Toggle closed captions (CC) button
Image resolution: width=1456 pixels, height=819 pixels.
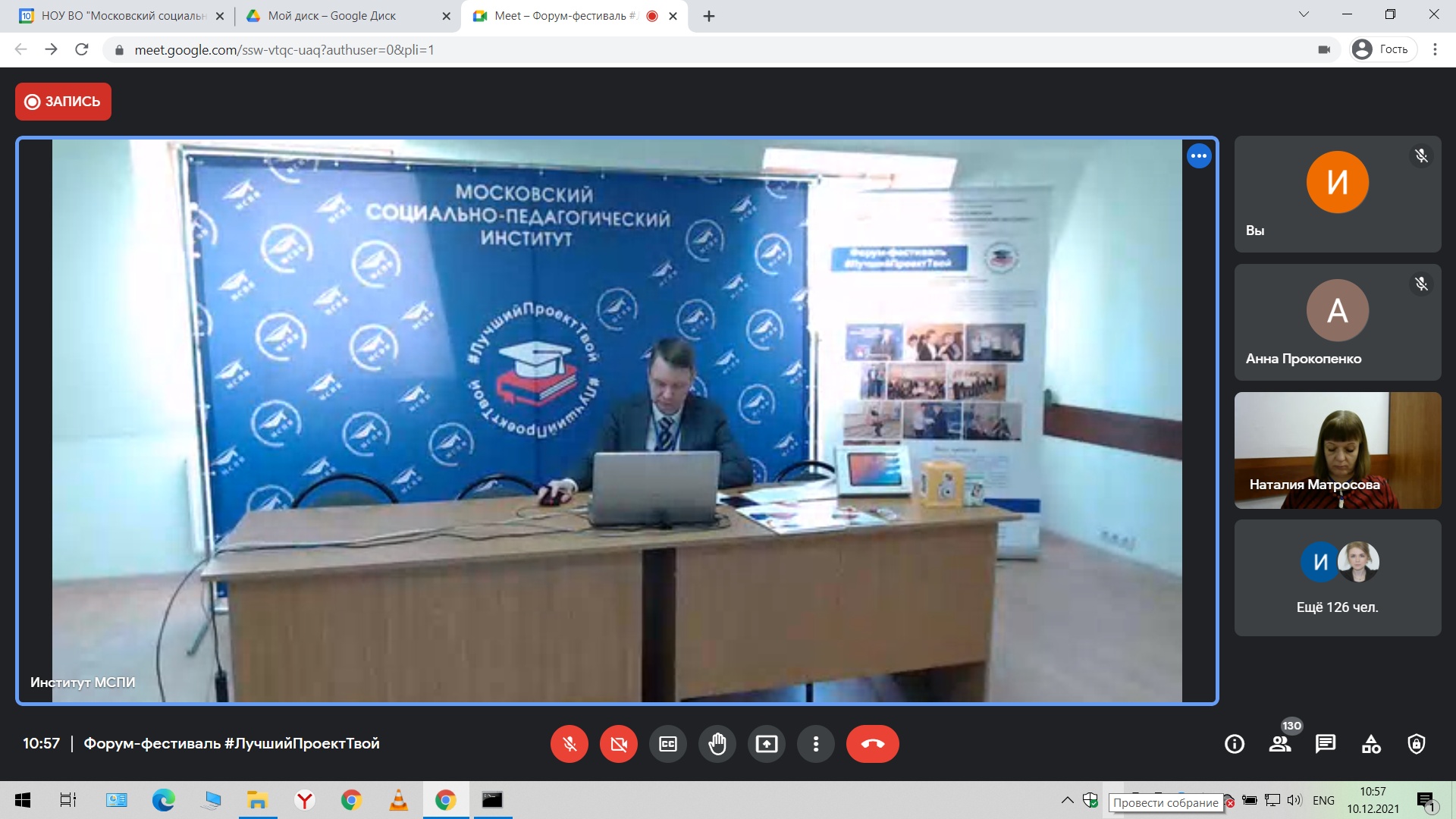(x=668, y=744)
